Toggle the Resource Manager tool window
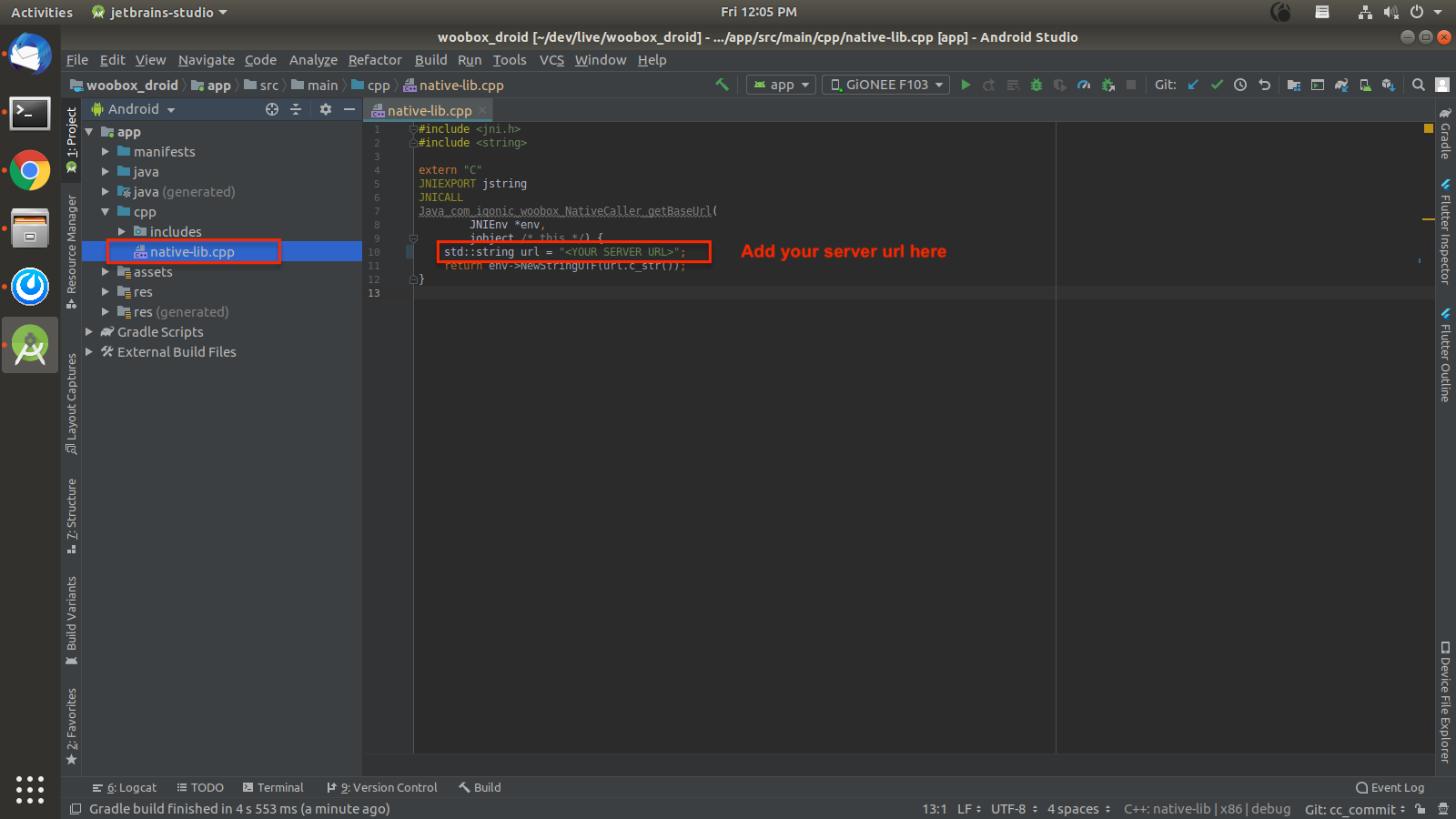 coord(72,252)
